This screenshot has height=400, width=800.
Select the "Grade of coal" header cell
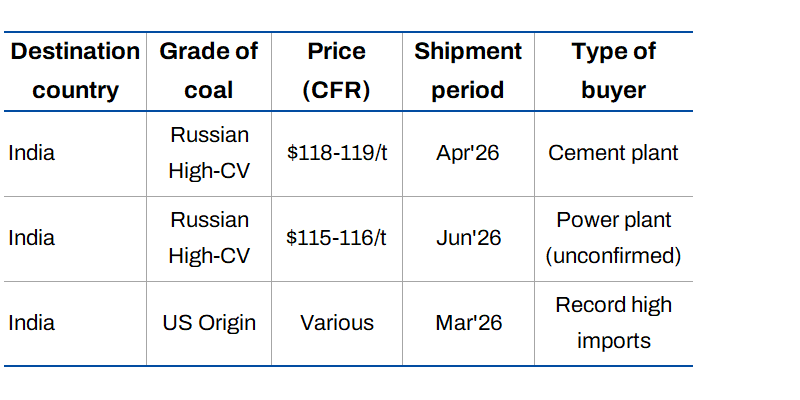coord(209,71)
